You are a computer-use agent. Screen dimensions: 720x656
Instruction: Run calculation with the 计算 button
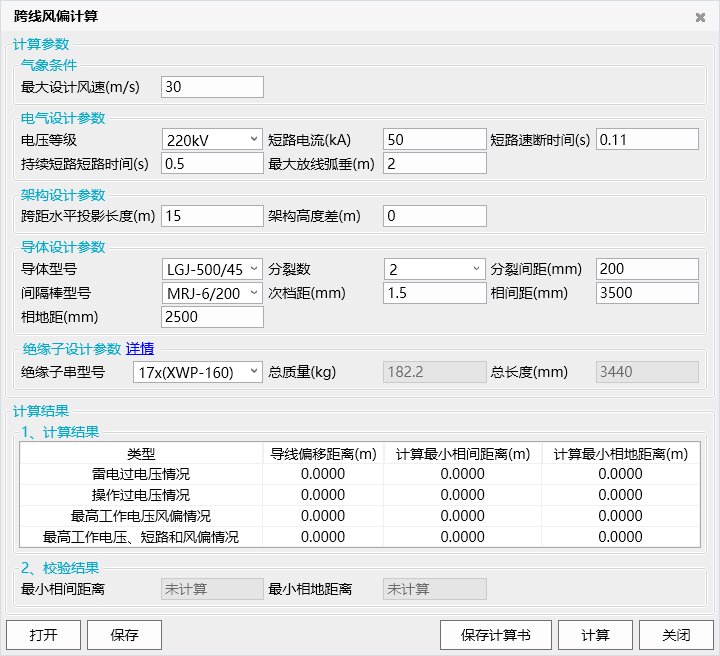tap(595, 635)
